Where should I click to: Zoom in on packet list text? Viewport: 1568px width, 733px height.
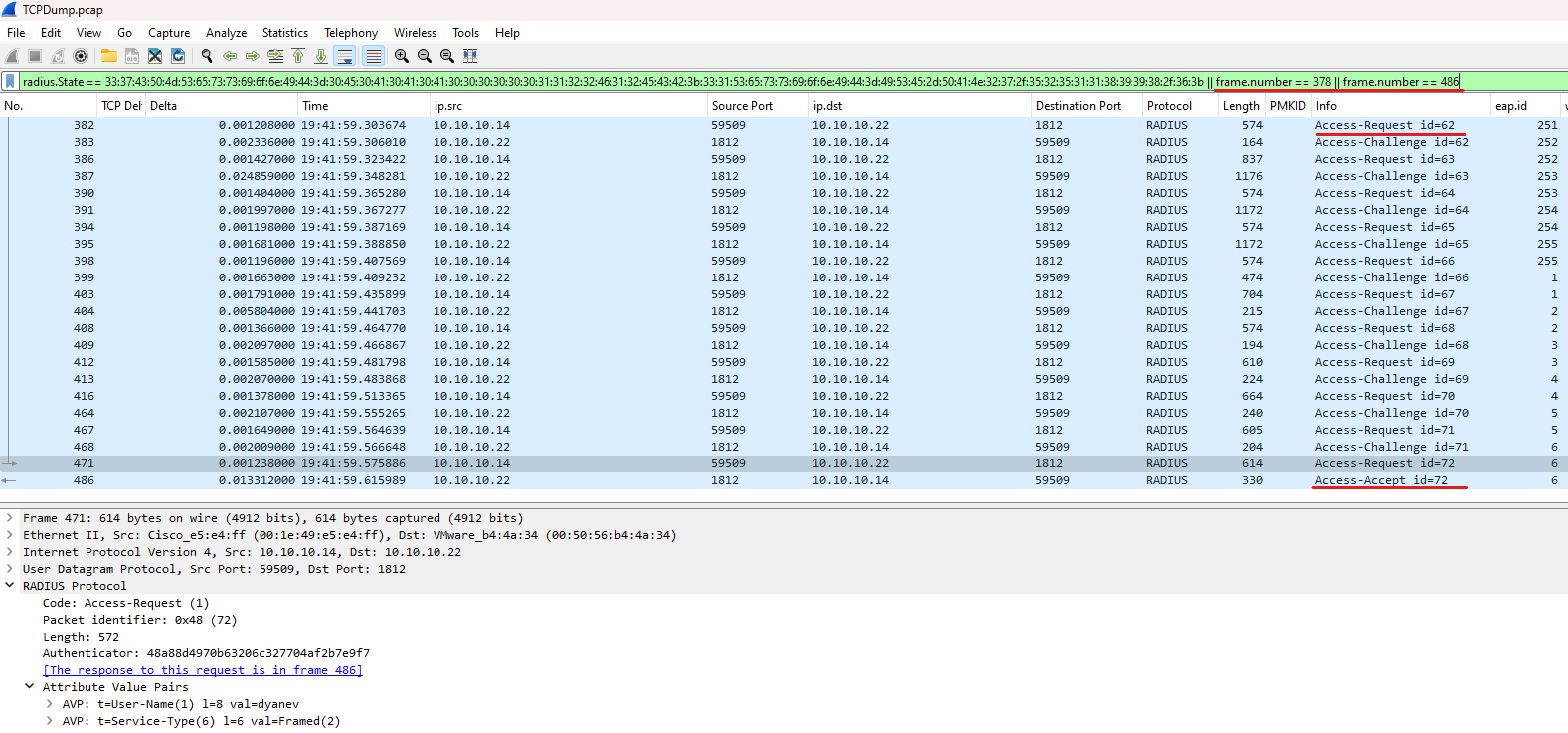[401, 56]
